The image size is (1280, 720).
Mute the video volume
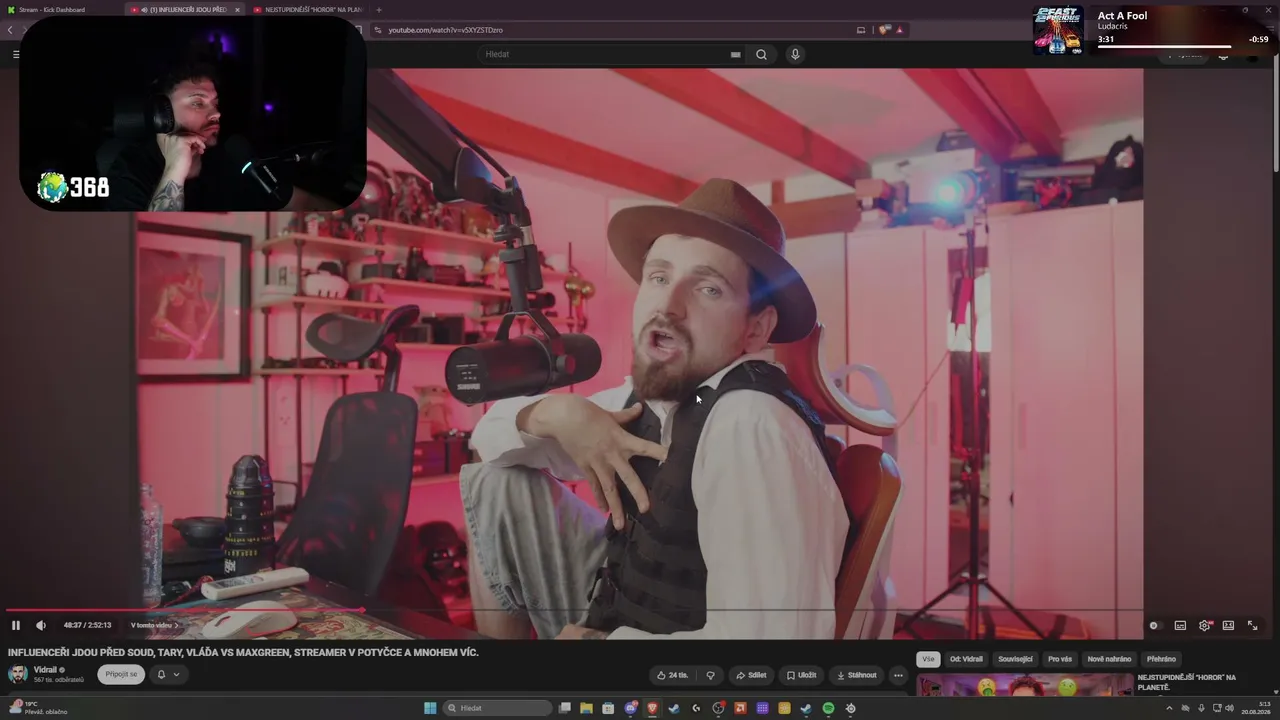(x=41, y=625)
